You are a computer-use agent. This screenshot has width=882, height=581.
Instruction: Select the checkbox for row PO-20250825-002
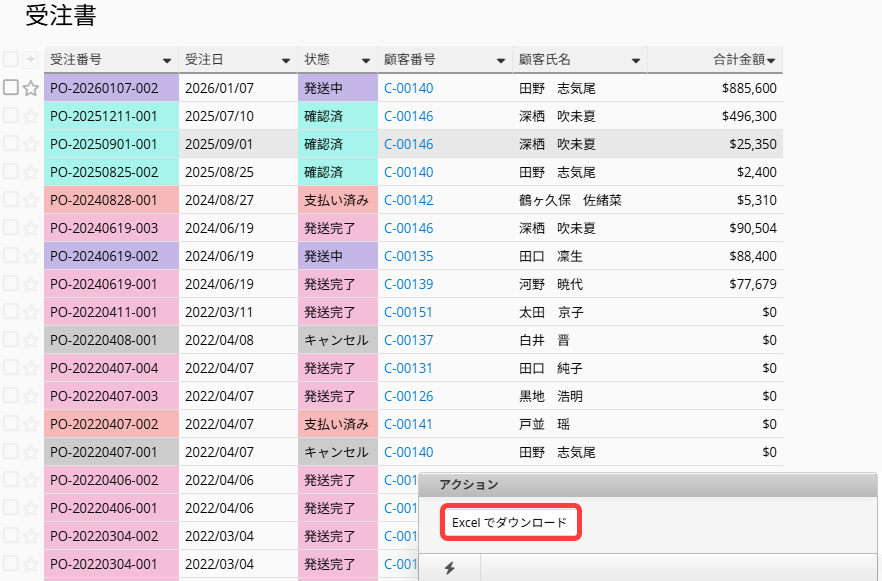11,172
